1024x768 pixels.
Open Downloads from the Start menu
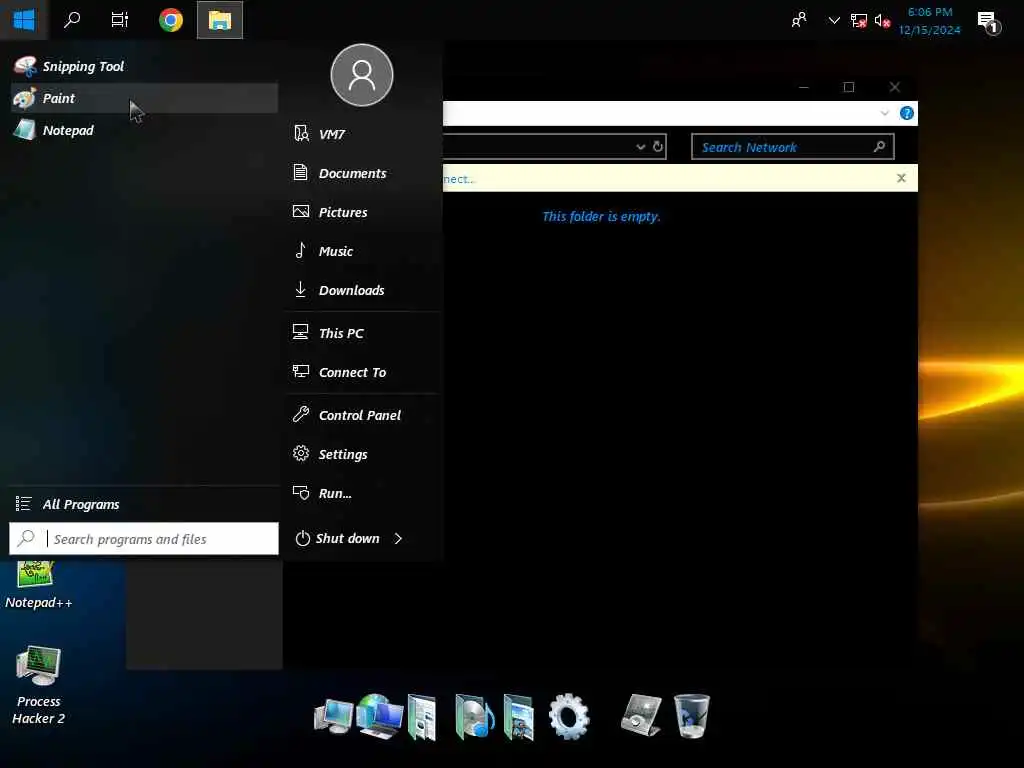pyautogui.click(x=363, y=290)
